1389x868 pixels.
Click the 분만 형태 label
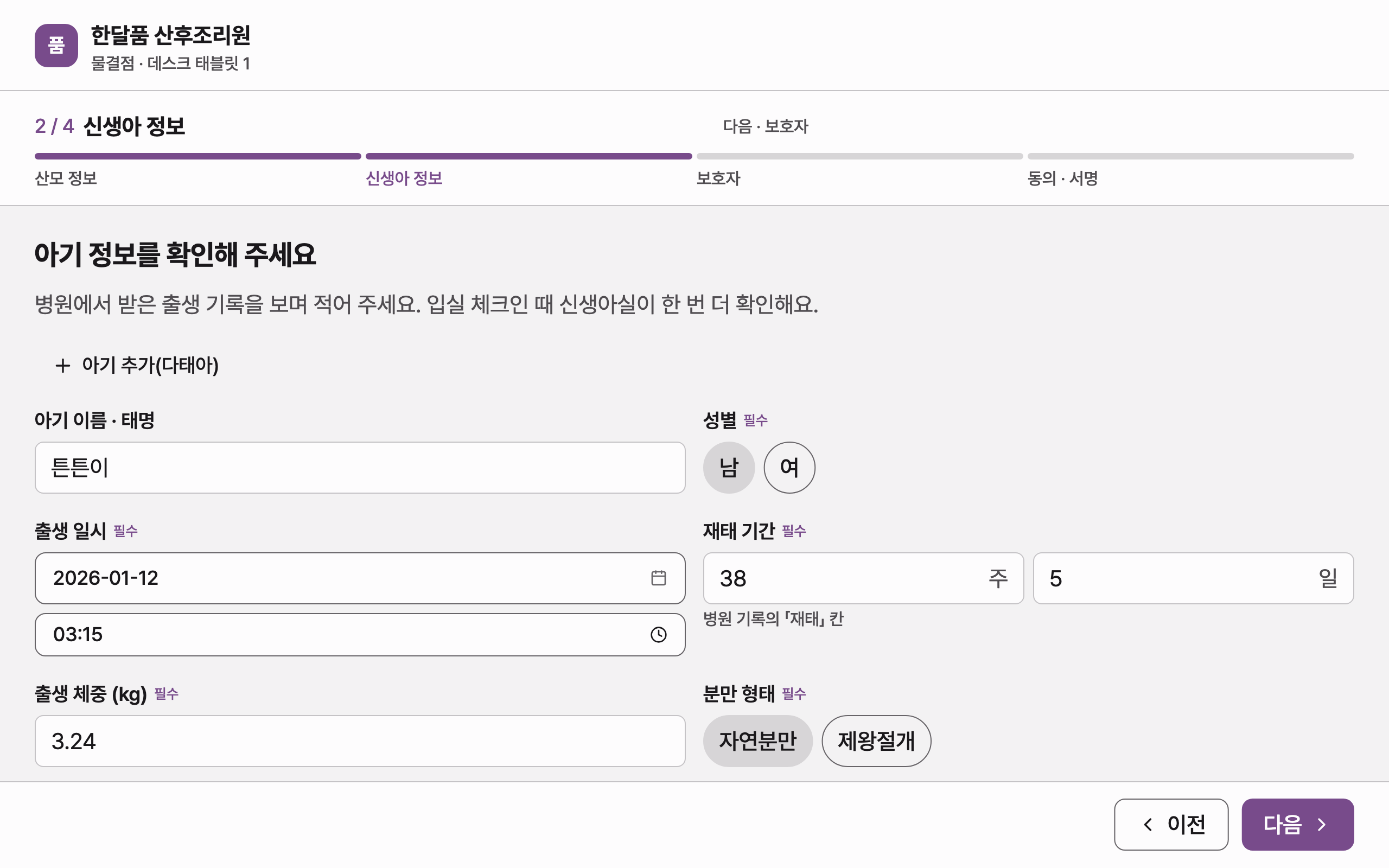(738, 694)
